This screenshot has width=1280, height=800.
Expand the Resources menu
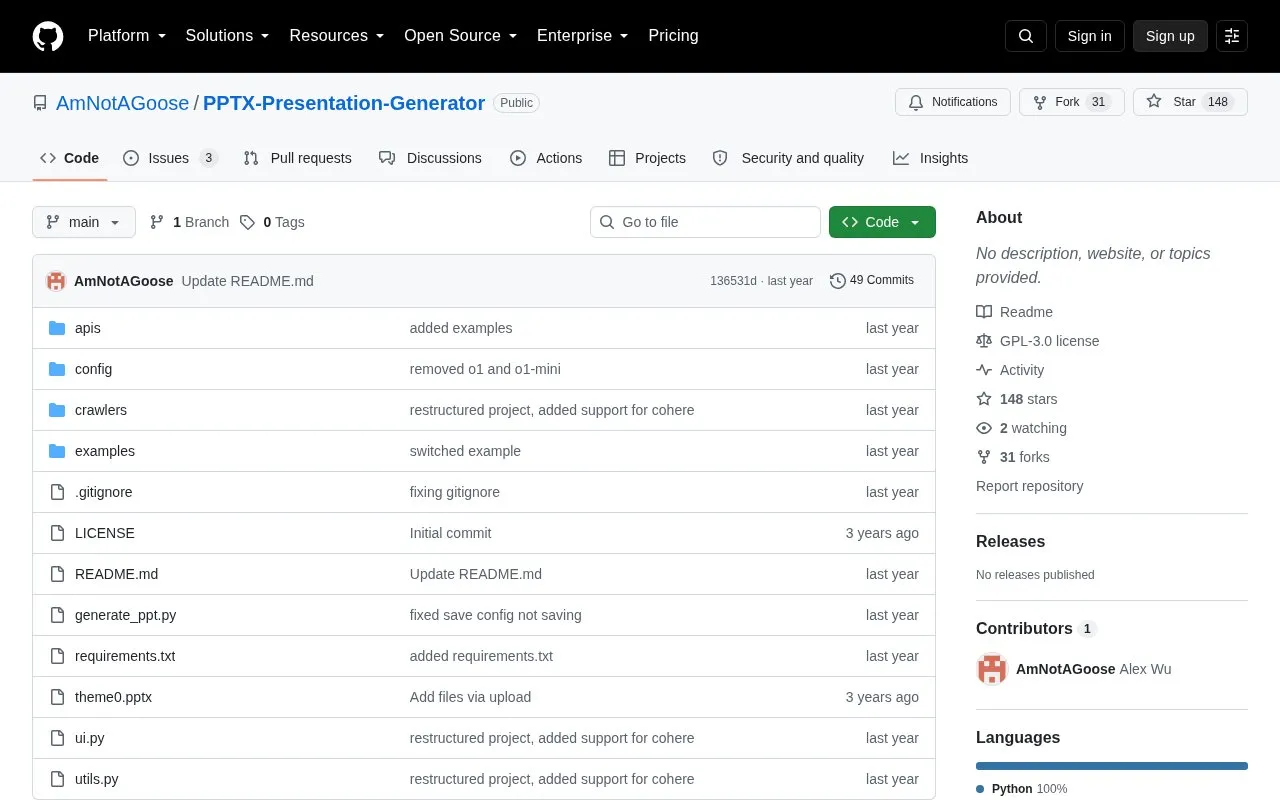(x=337, y=36)
